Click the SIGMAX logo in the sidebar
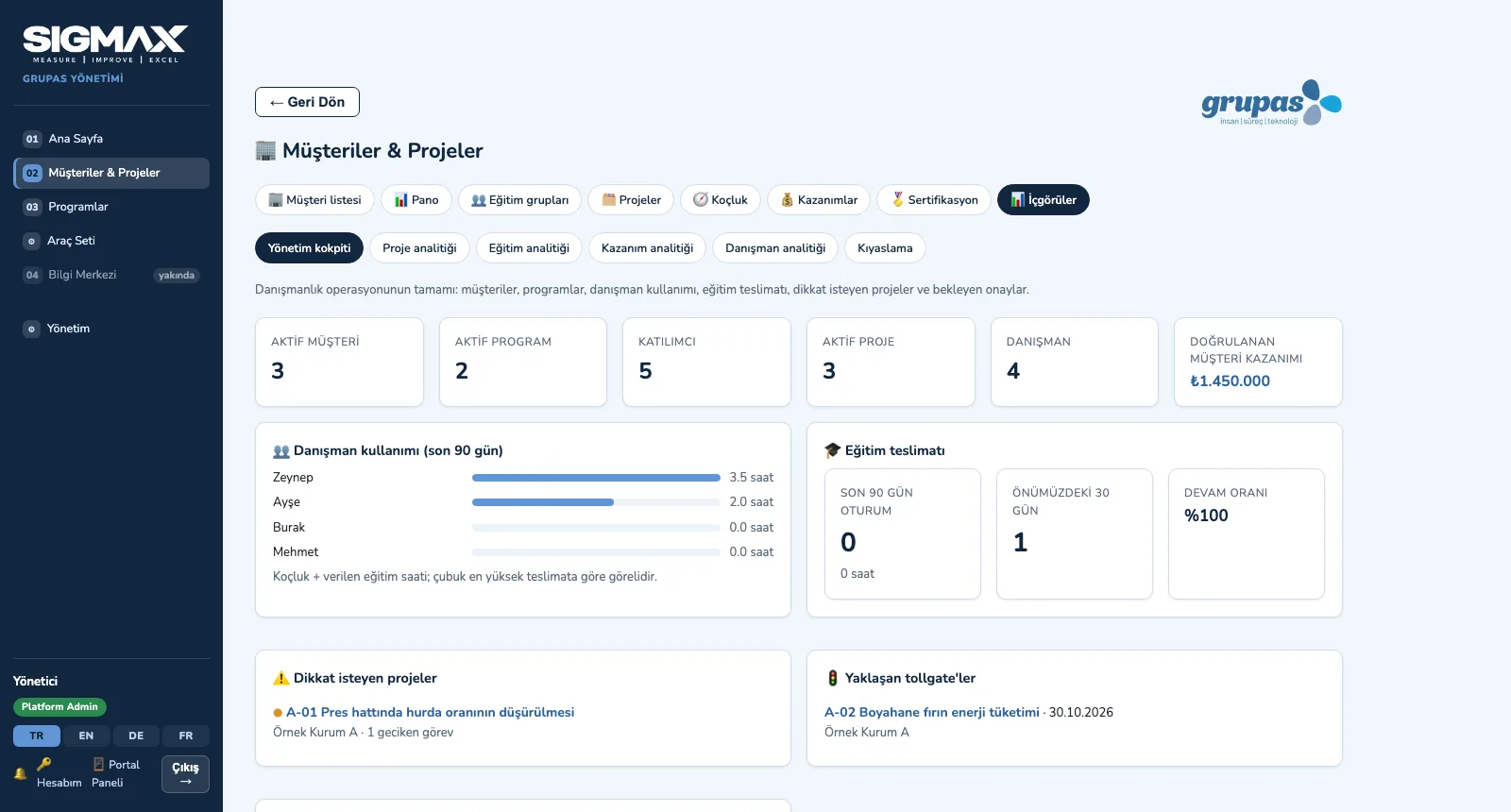The image size is (1511, 812). point(105,44)
